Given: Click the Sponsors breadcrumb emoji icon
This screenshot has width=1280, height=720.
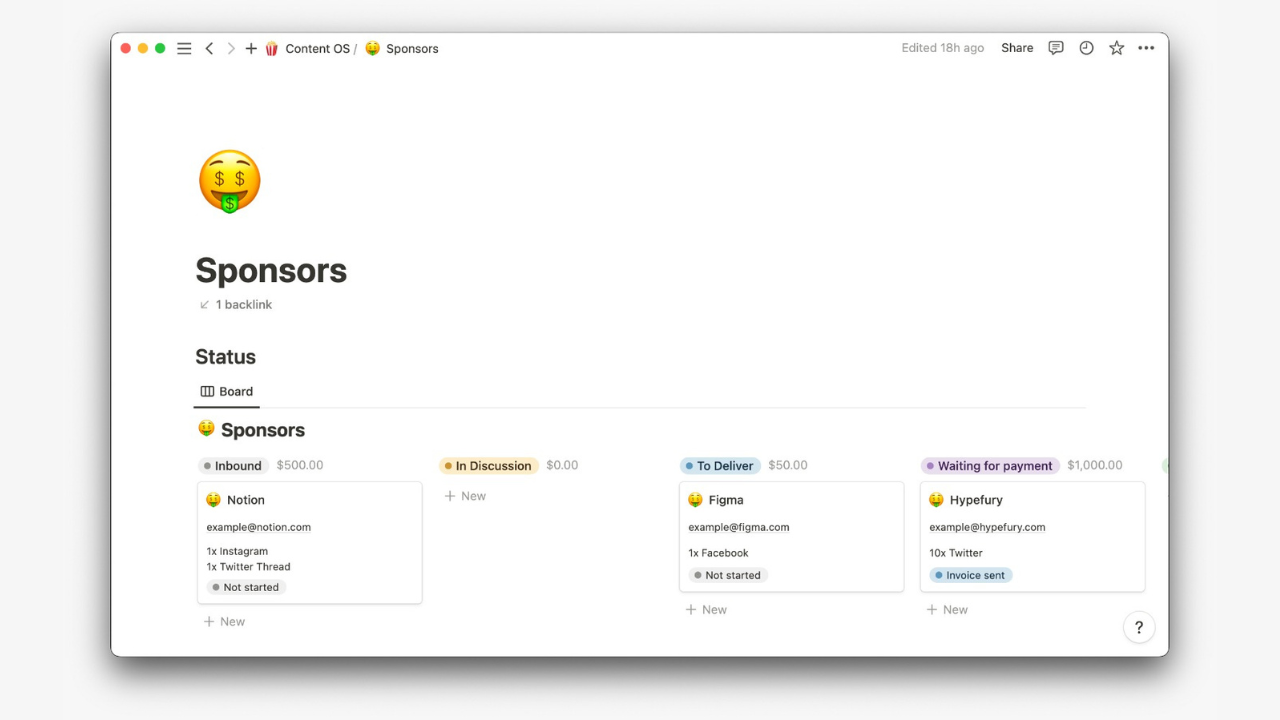Looking at the screenshot, I should click(372, 48).
